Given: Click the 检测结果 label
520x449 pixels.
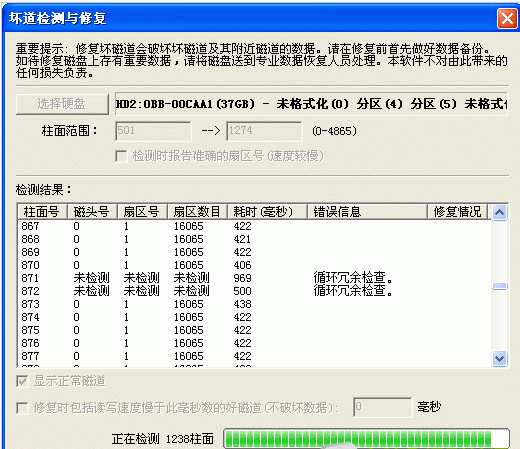Looking at the screenshot, I should click(43, 190).
